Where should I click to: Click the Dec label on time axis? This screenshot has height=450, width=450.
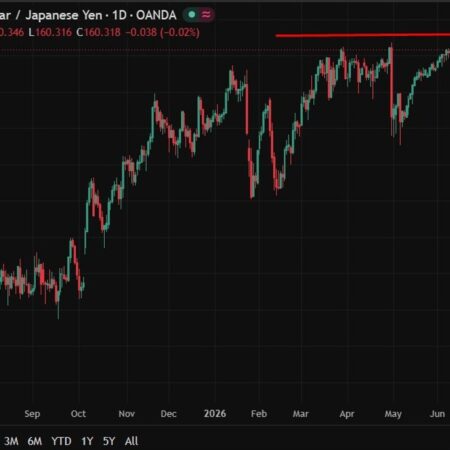point(168,414)
